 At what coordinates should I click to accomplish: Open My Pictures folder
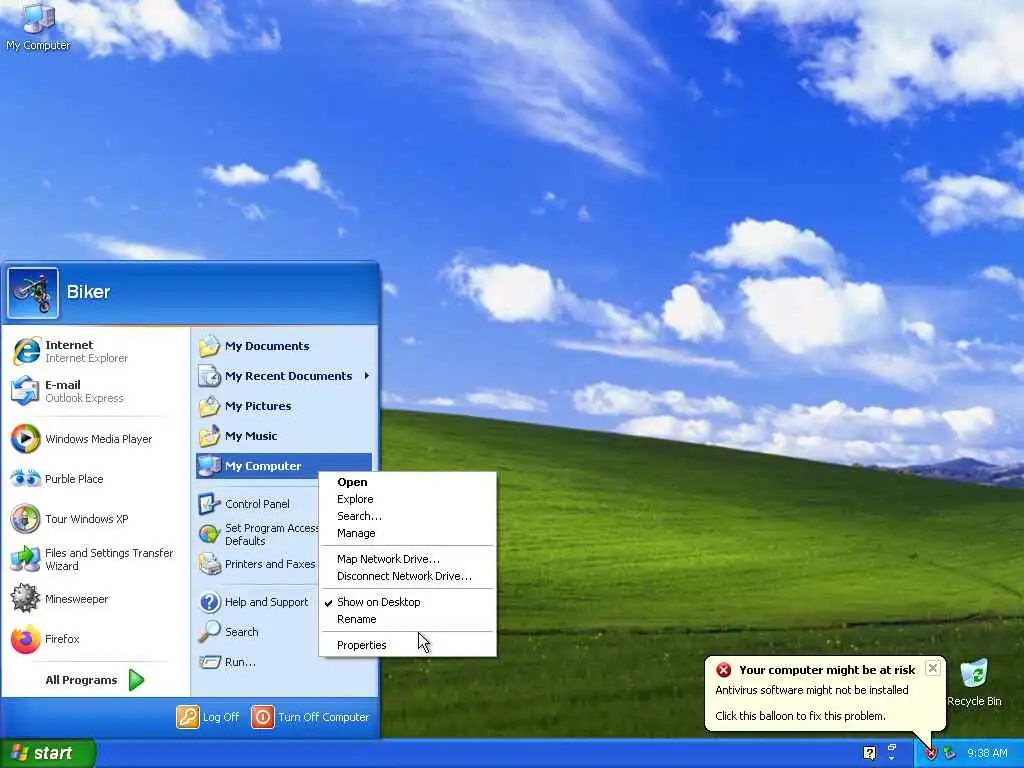pos(283,406)
